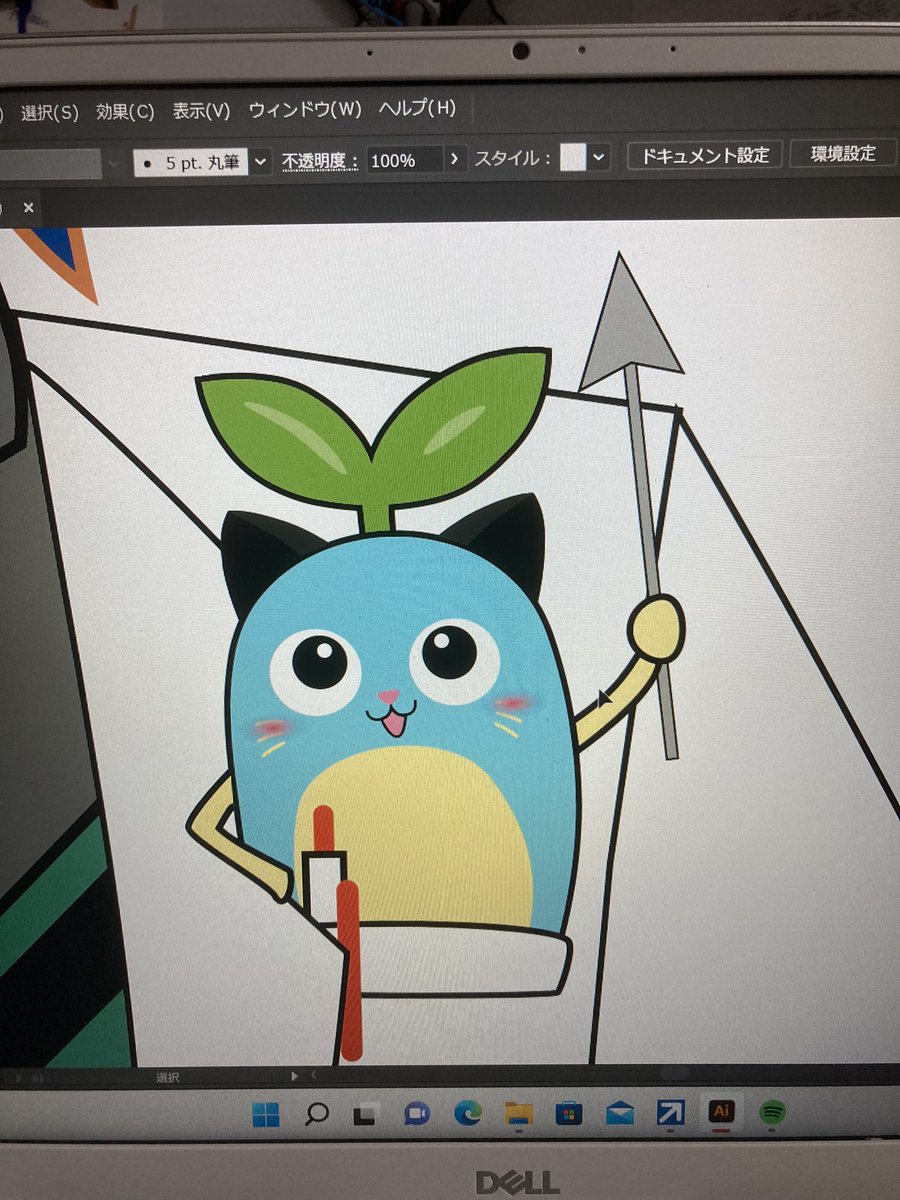Open the 効果(C) menu

[x=125, y=111]
